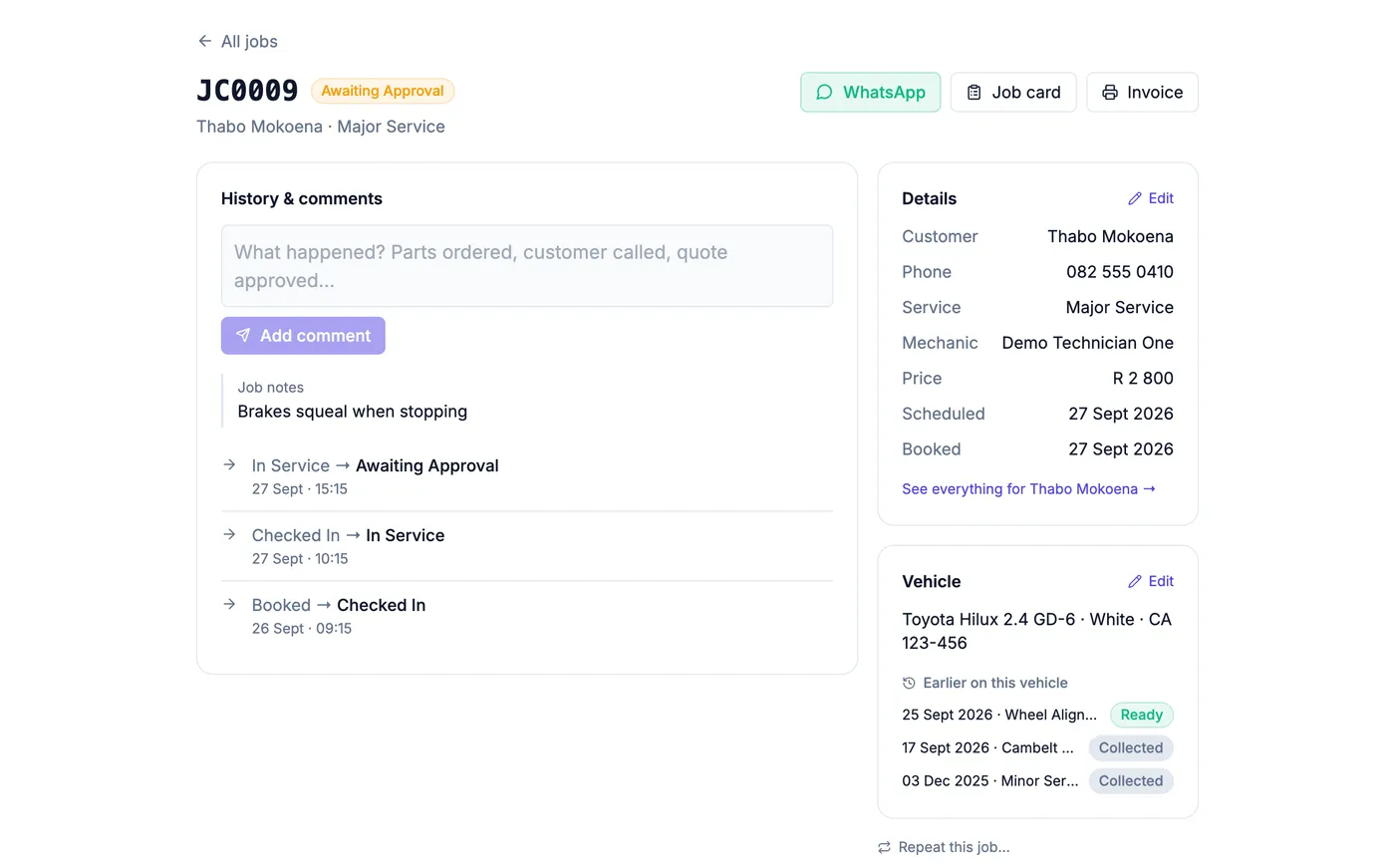The height and width of the screenshot is (868, 1395).
Task: Click the WhatsApp chat bubble icon
Action: pyautogui.click(x=824, y=92)
